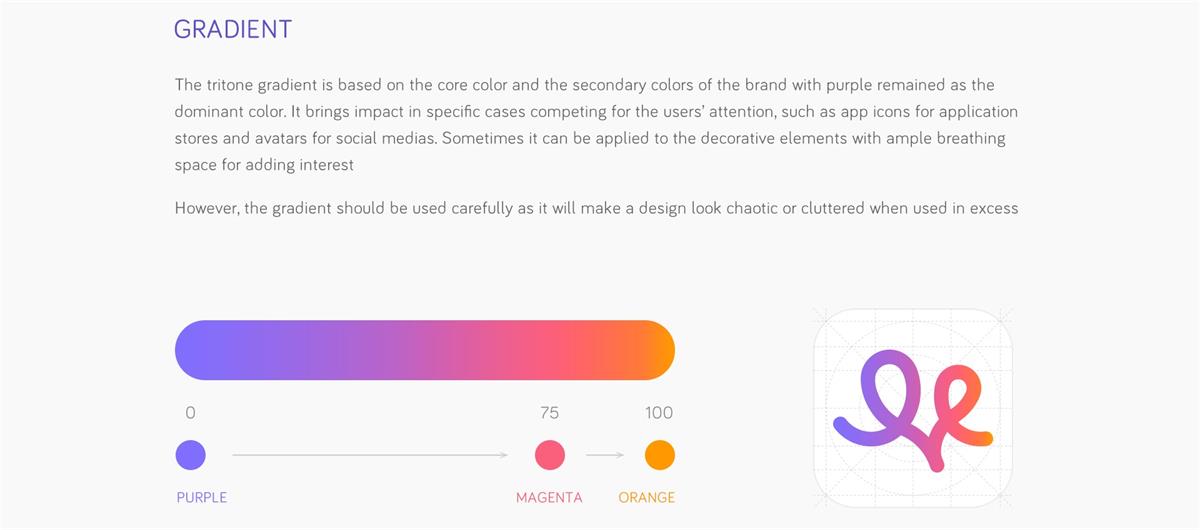Click the gradient stop number 75
The image size is (1200, 530).
549,412
